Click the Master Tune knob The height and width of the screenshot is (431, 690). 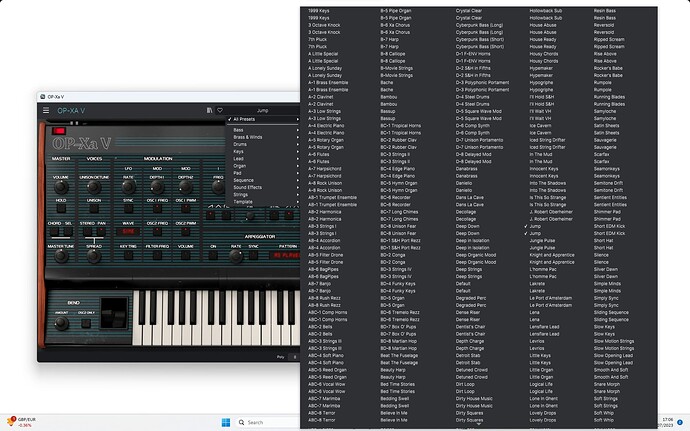pos(61,256)
